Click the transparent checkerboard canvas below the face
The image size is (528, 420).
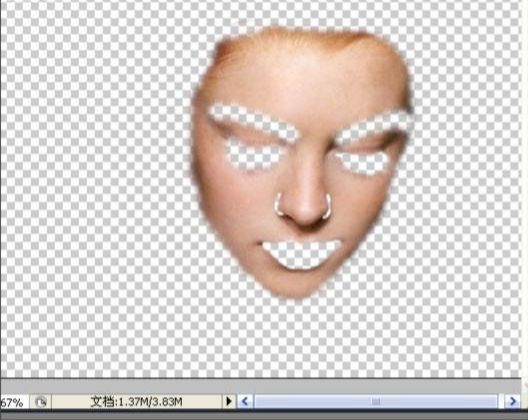tap(263, 337)
